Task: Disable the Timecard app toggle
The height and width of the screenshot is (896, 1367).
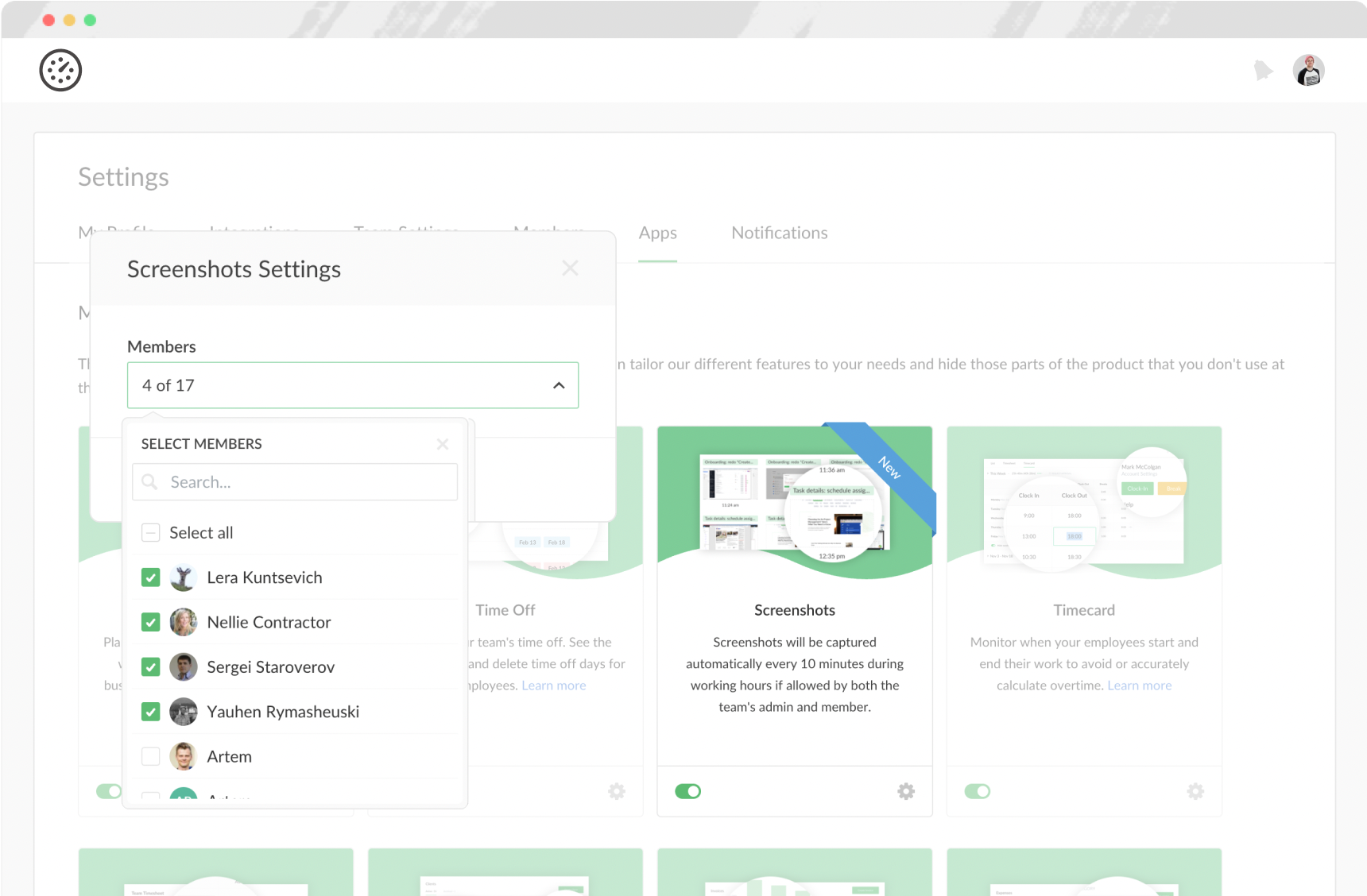Action: pos(978,791)
